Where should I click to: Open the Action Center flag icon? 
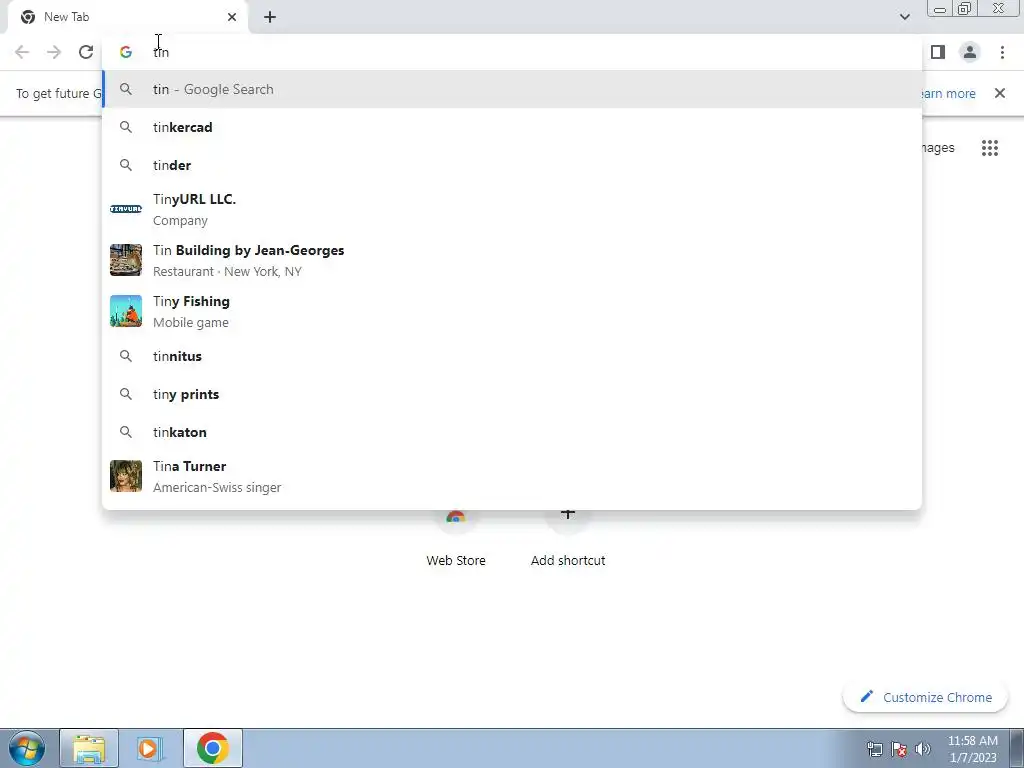pos(899,749)
